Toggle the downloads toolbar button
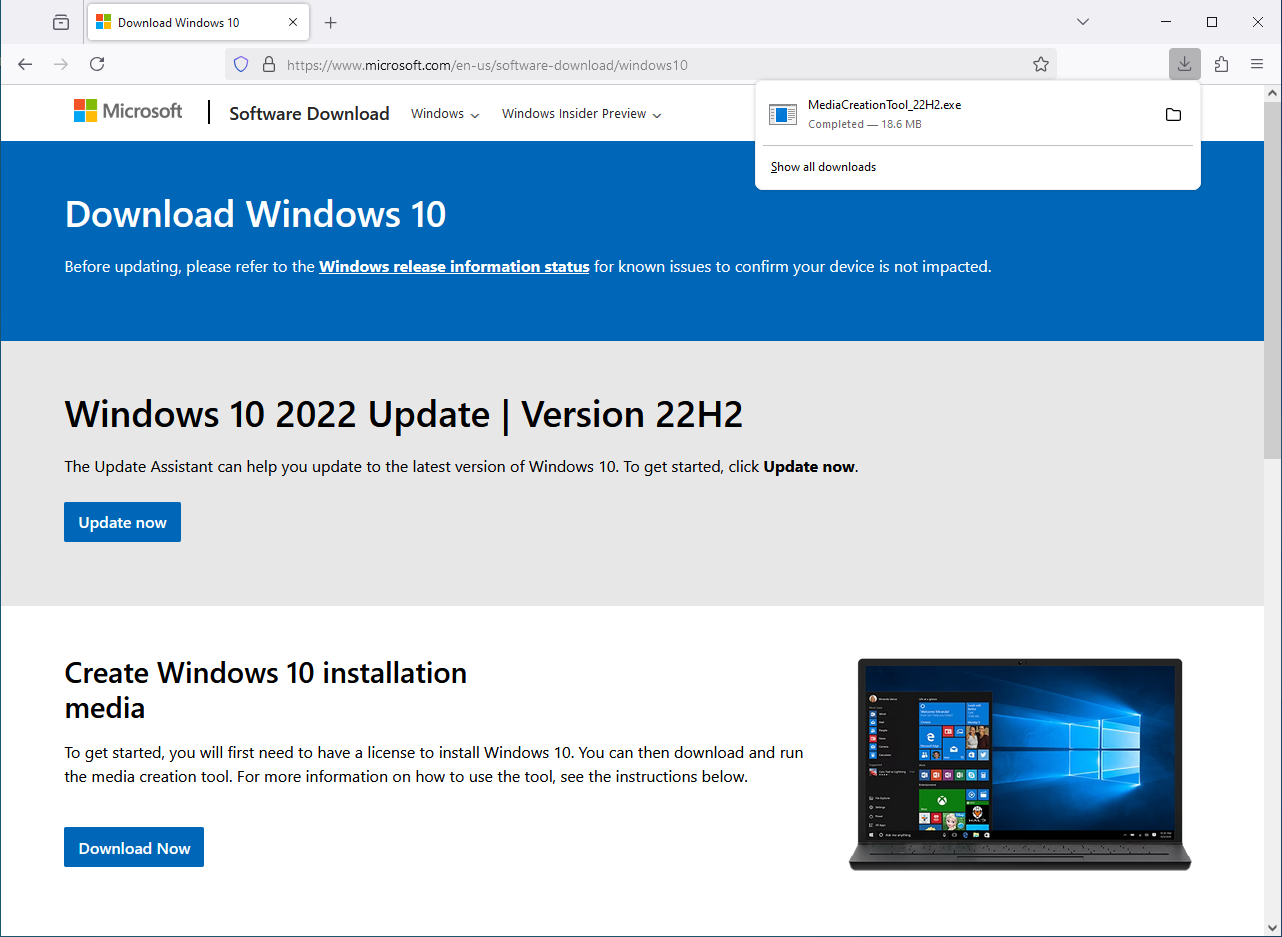The height and width of the screenshot is (937, 1282). point(1184,64)
